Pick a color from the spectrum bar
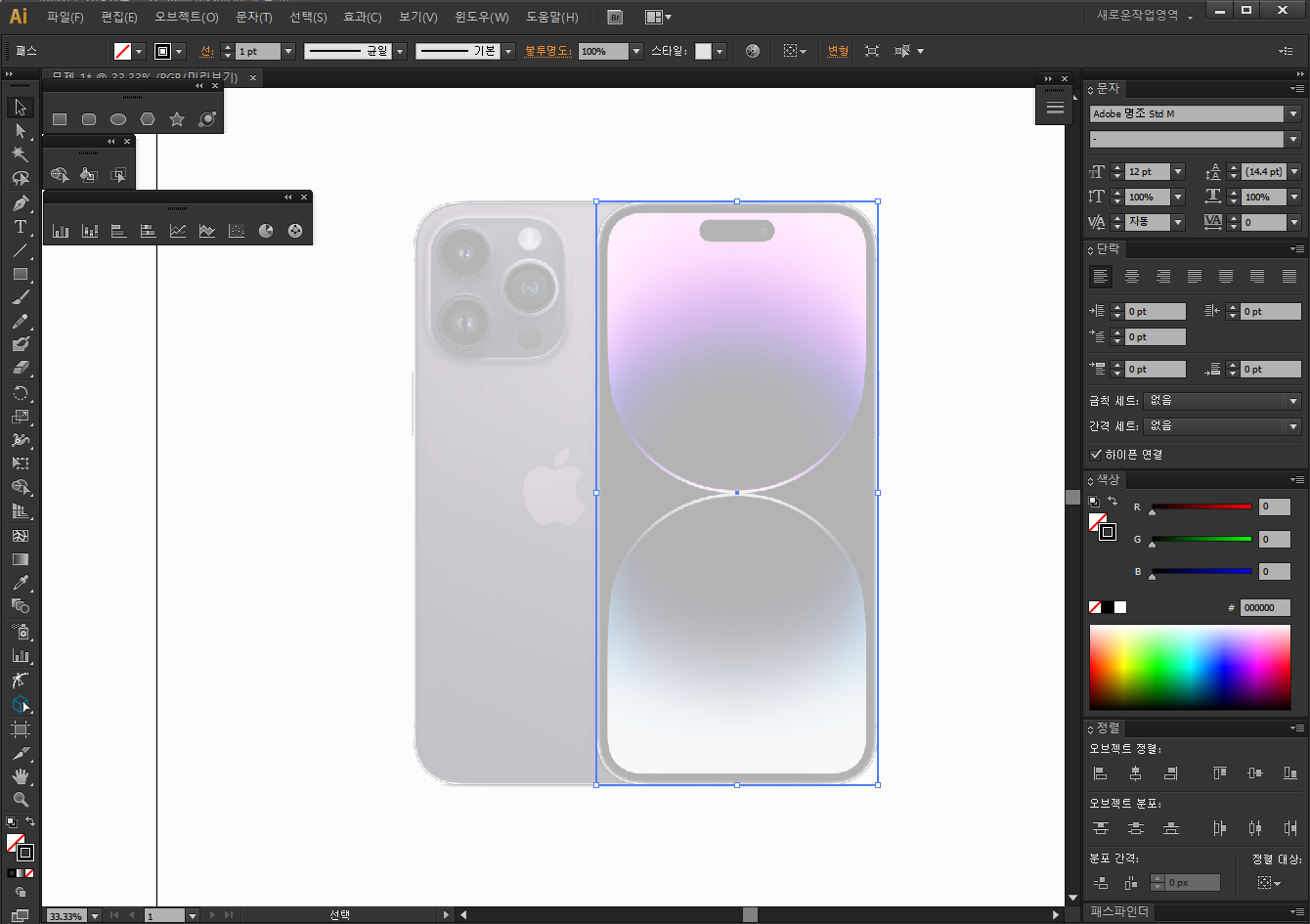The height and width of the screenshot is (924, 1310). 1190,667
